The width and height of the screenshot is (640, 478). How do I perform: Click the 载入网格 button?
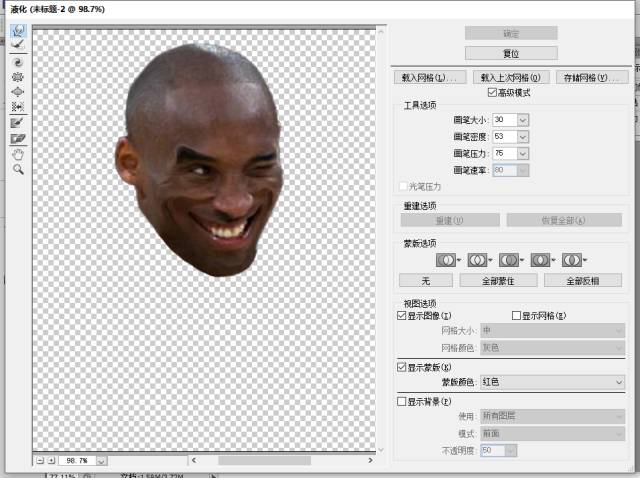click(x=430, y=77)
